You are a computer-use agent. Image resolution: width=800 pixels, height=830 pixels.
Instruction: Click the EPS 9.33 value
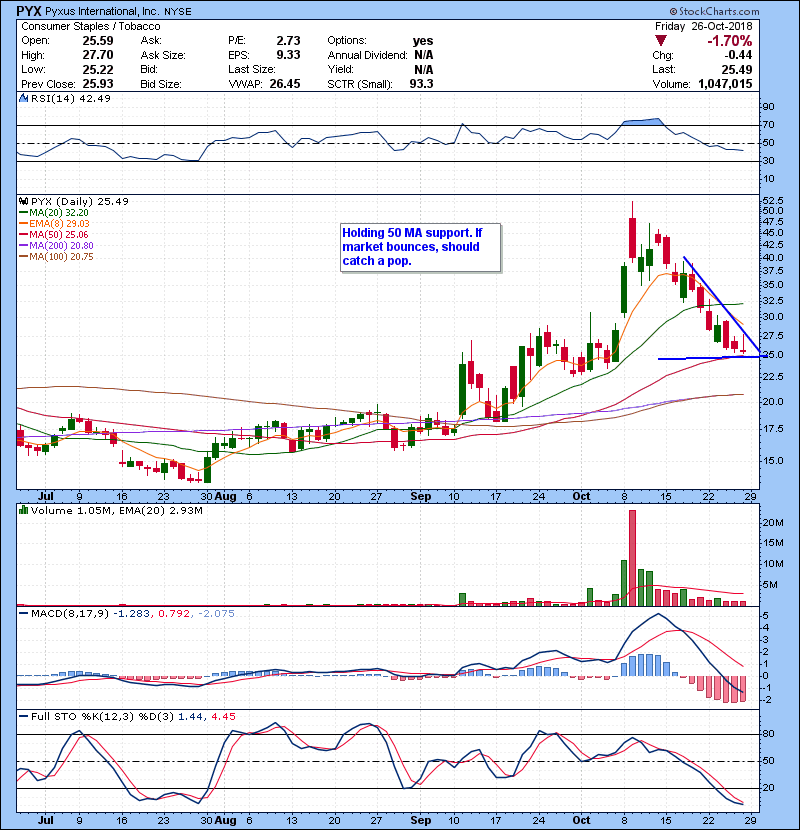tap(289, 55)
